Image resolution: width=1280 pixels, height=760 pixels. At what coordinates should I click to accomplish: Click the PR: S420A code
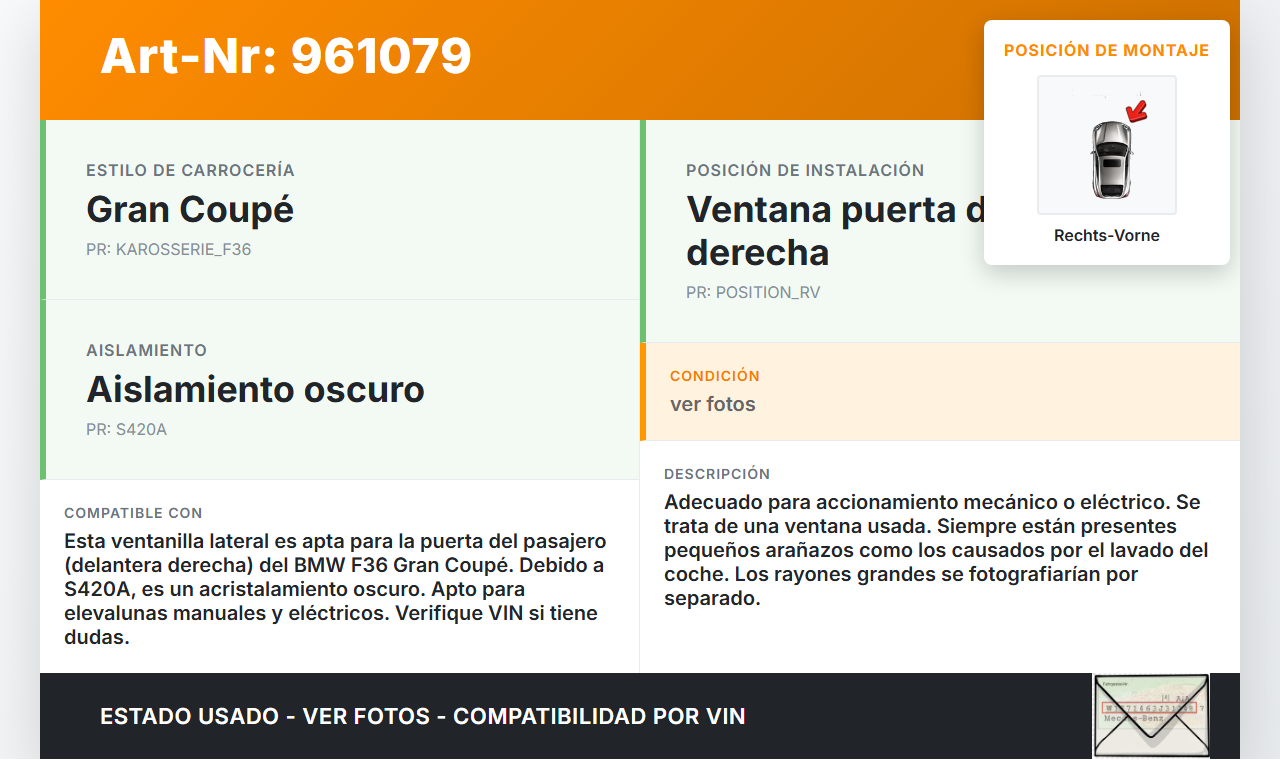[127, 430]
